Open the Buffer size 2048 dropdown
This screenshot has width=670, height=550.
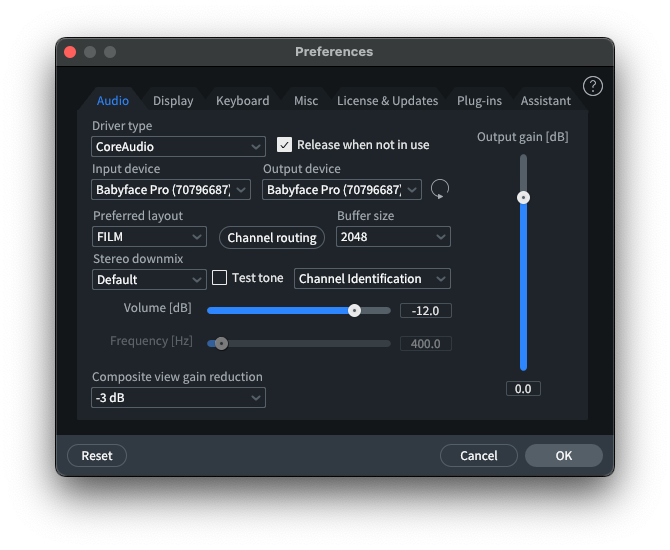[x=393, y=237]
